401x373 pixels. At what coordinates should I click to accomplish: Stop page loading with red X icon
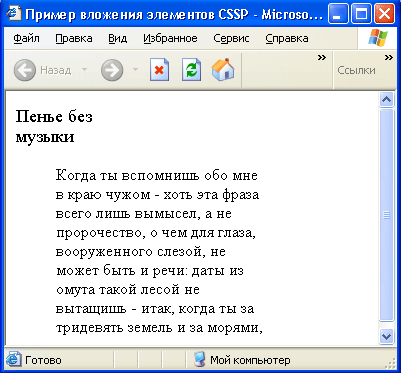click(159, 70)
